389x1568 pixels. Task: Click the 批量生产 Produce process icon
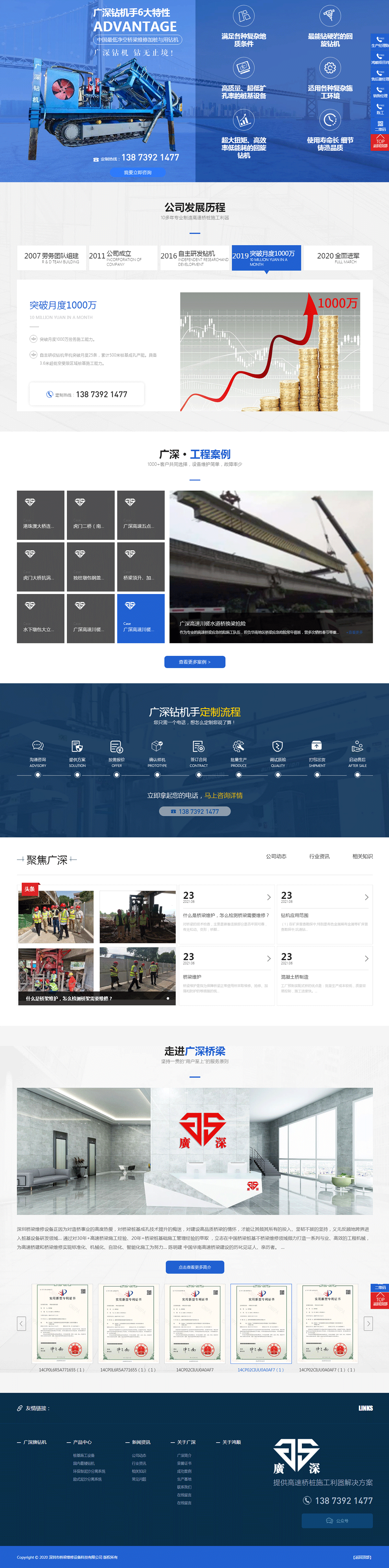point(239,746)
